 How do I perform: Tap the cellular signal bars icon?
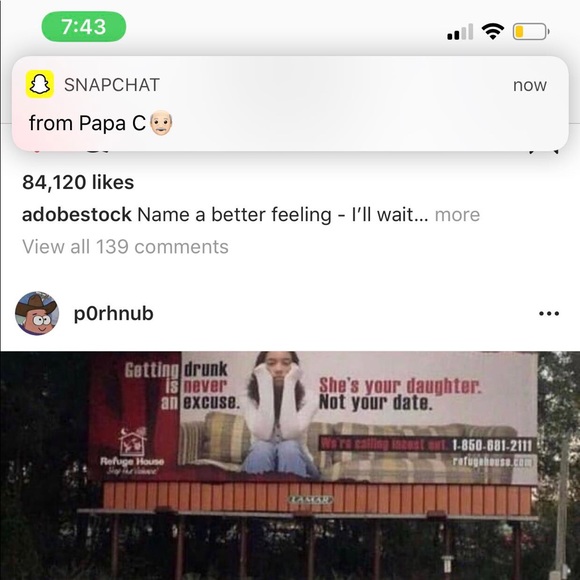click(460, 32)
